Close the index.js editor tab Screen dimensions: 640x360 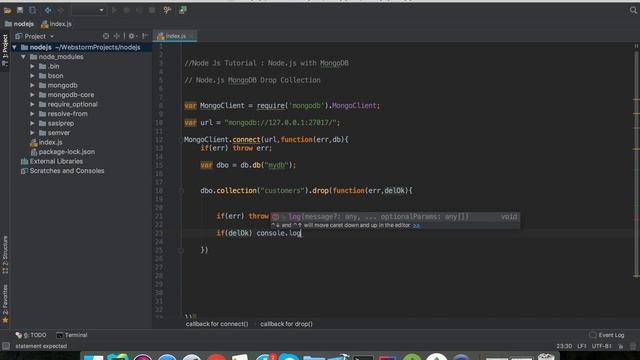pyautogui.click(x=191, y=36)
